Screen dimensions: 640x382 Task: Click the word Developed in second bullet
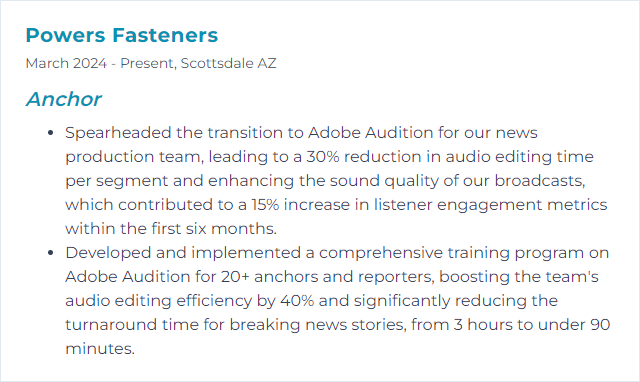(x=108, y=253)
